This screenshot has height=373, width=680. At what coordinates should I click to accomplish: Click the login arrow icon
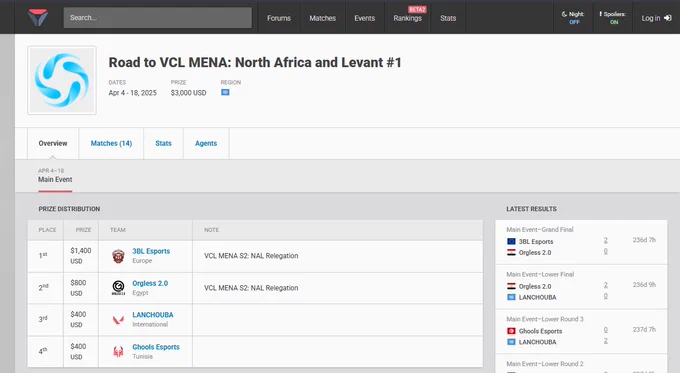[667, 18]
